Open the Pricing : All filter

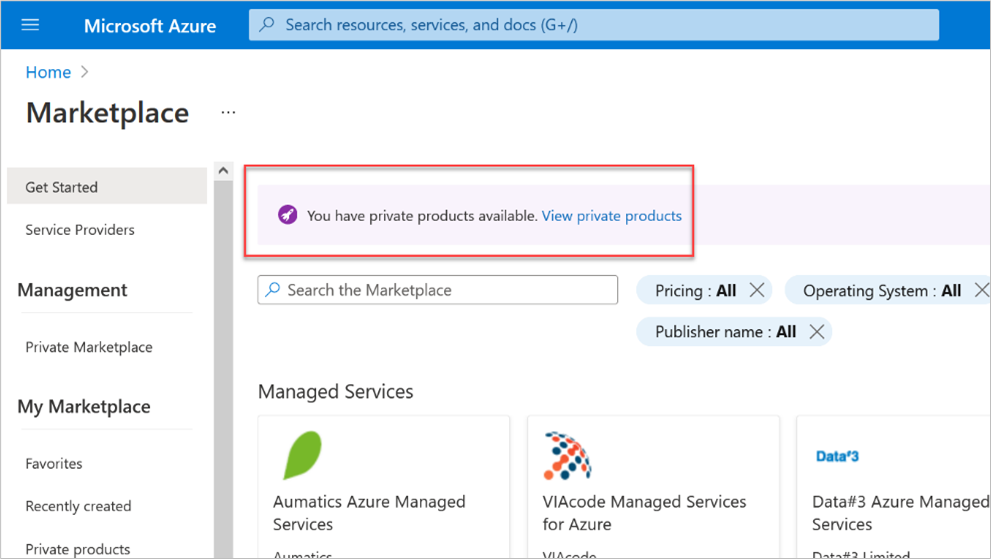tap(695, 291)
